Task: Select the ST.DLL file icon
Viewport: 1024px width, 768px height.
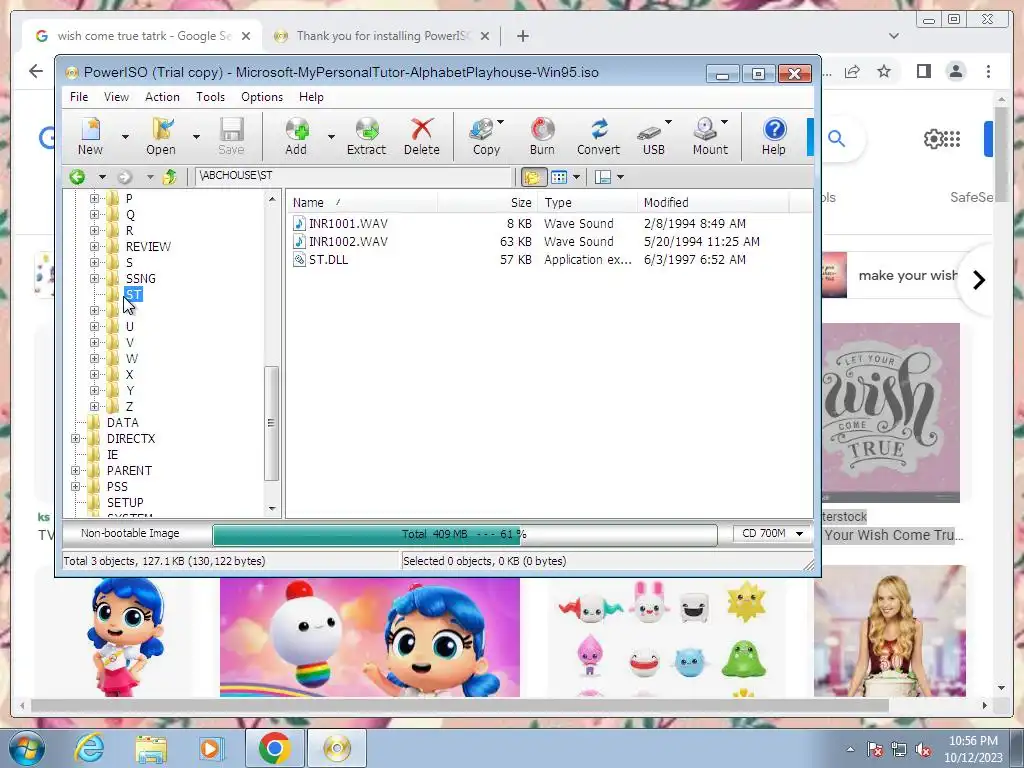Action: [299, 259]
